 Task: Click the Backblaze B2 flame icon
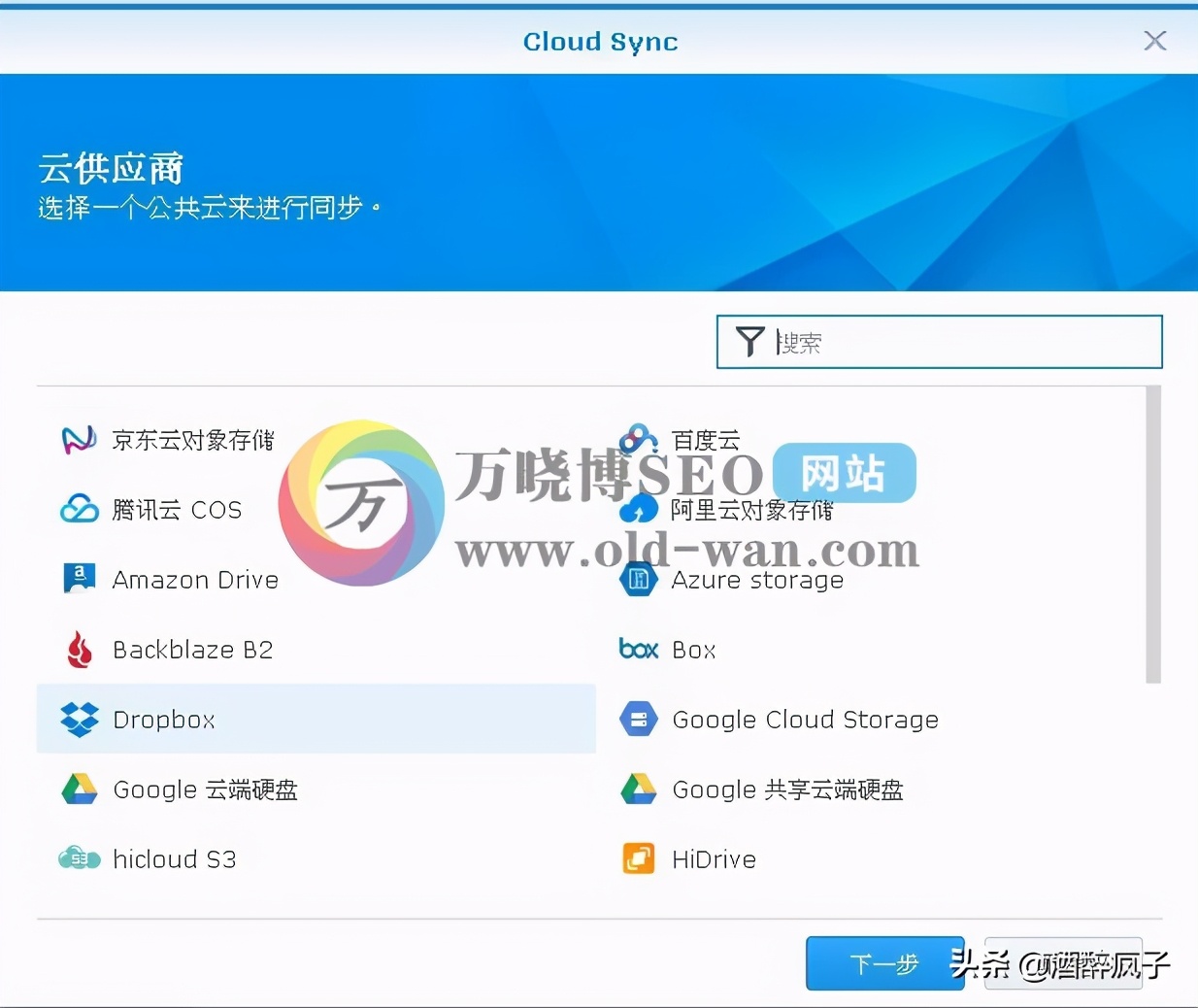pyautogui.click(x=79, y=650)
